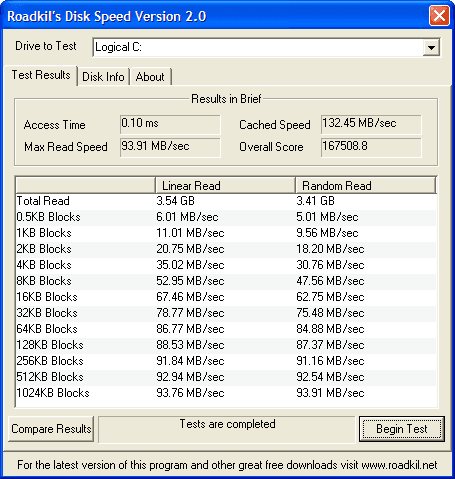Screen dimensions: 455x479
Task: Switch to the Test Results tab
Action: point(41,75)
